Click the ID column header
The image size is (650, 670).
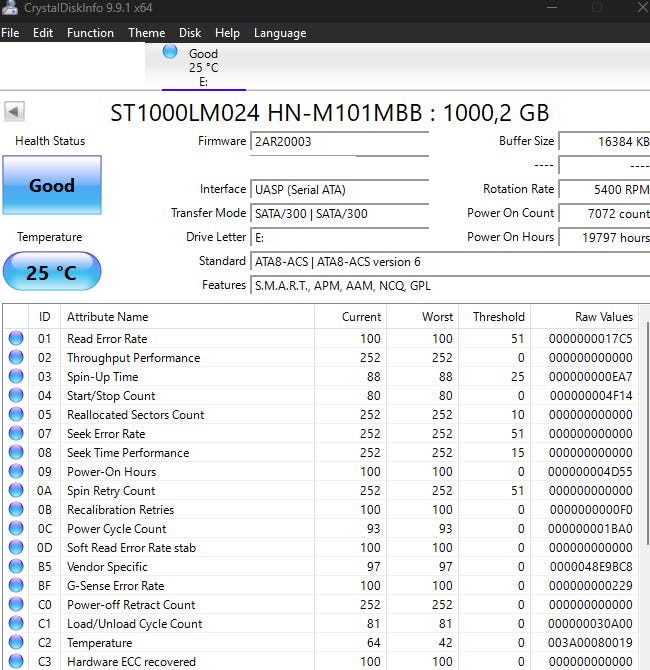[44, 317]
